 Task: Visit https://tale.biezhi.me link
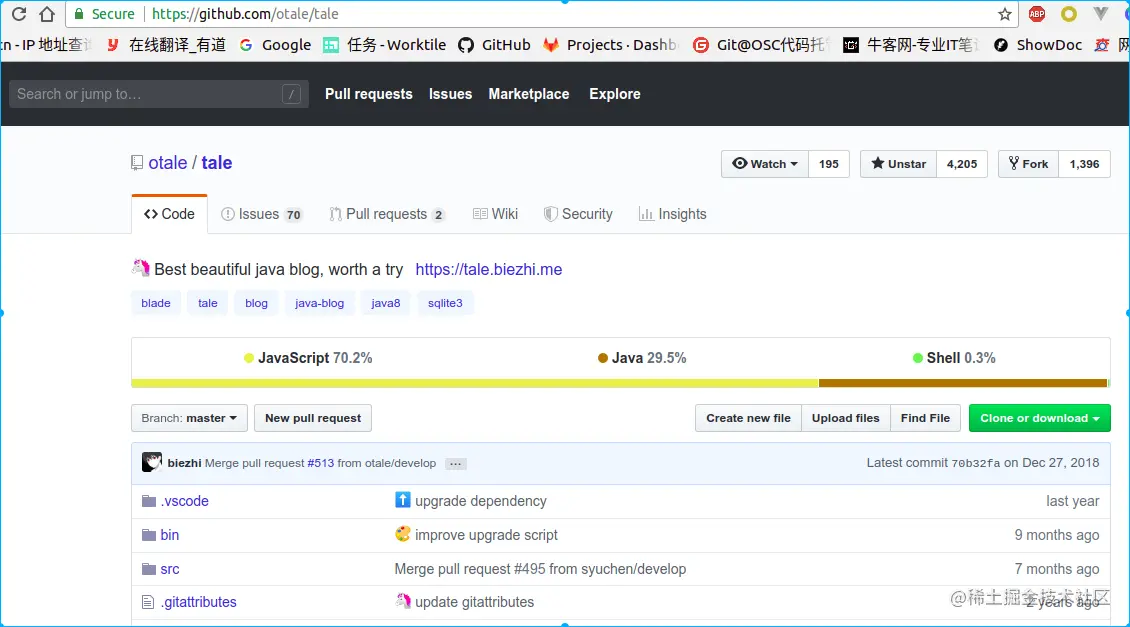(489, 270)
